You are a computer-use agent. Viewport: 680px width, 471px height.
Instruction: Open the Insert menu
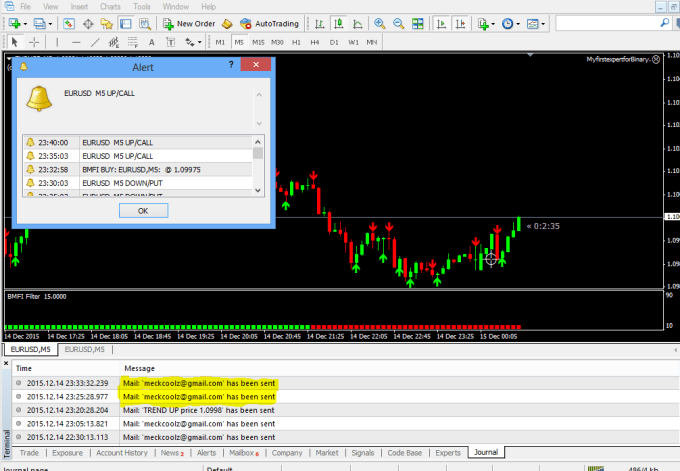coord(79,7)
